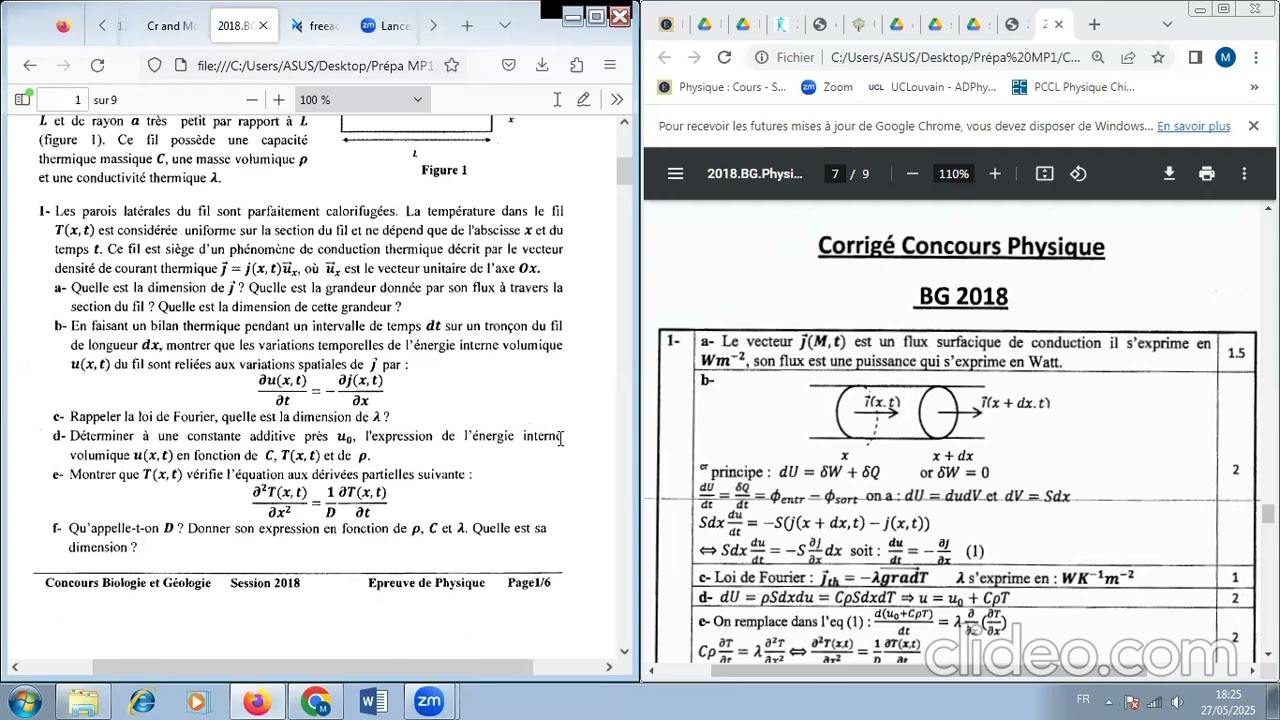
Task: Open the 'Physique : Cours' bookmark
Action: click(x=722, y=87)
